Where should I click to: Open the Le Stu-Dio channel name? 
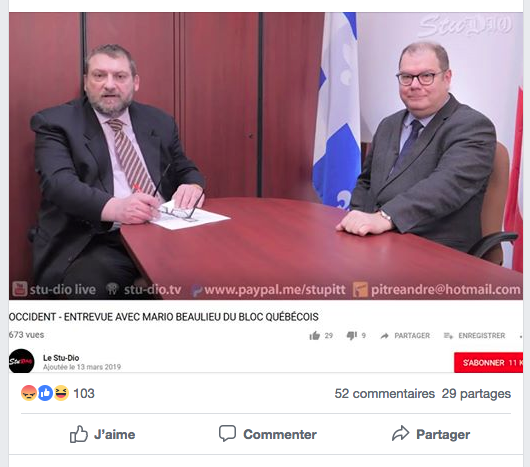coord(61,358)
